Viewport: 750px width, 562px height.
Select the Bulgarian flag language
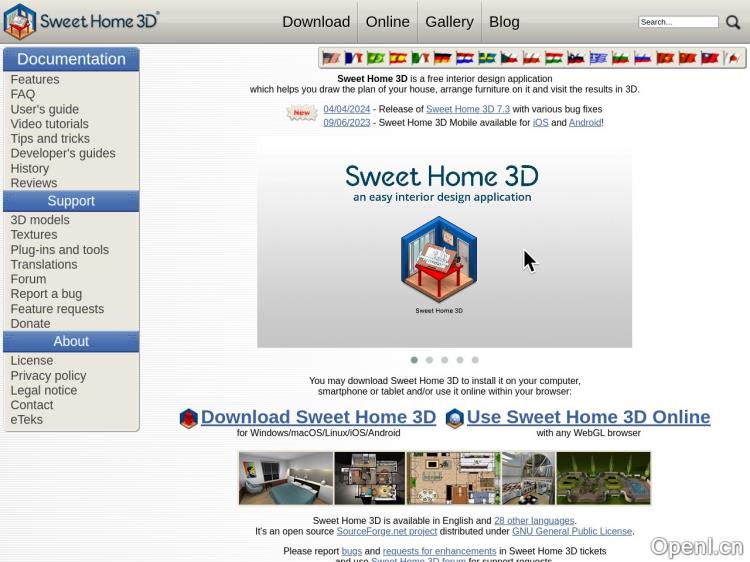click(x=620, y=58)
